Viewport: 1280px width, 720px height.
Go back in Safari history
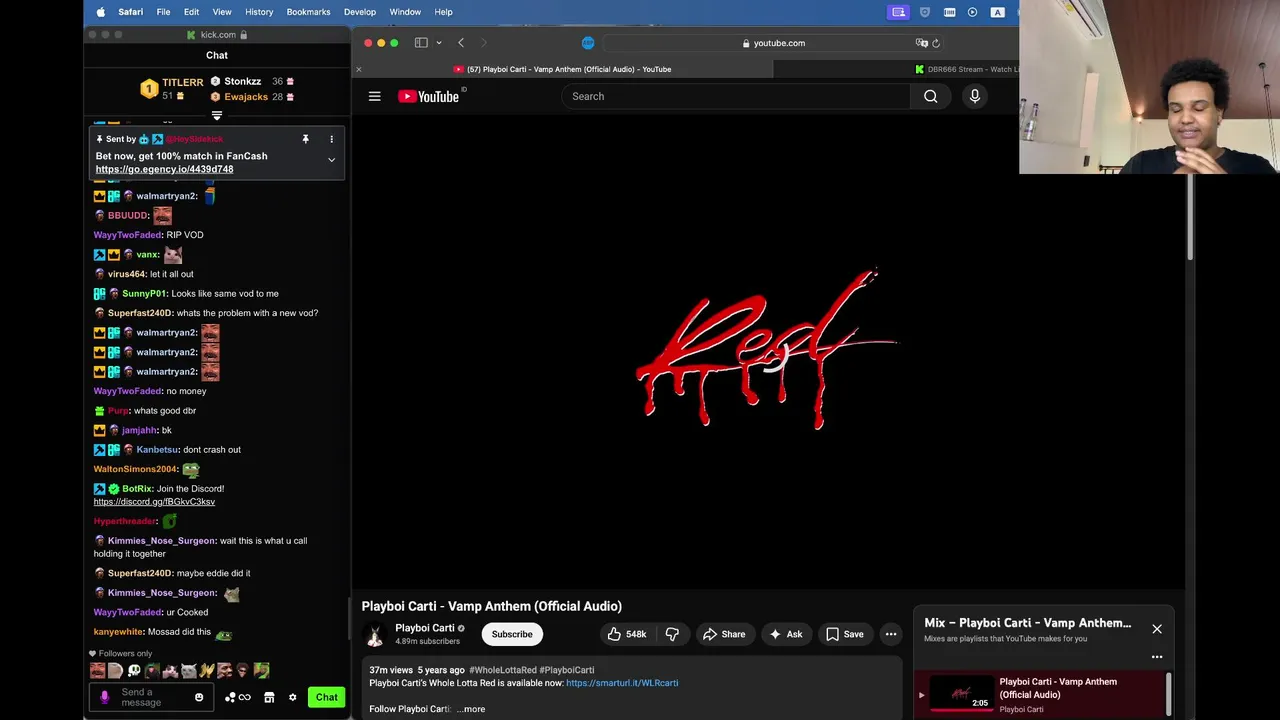click(461, 43)
